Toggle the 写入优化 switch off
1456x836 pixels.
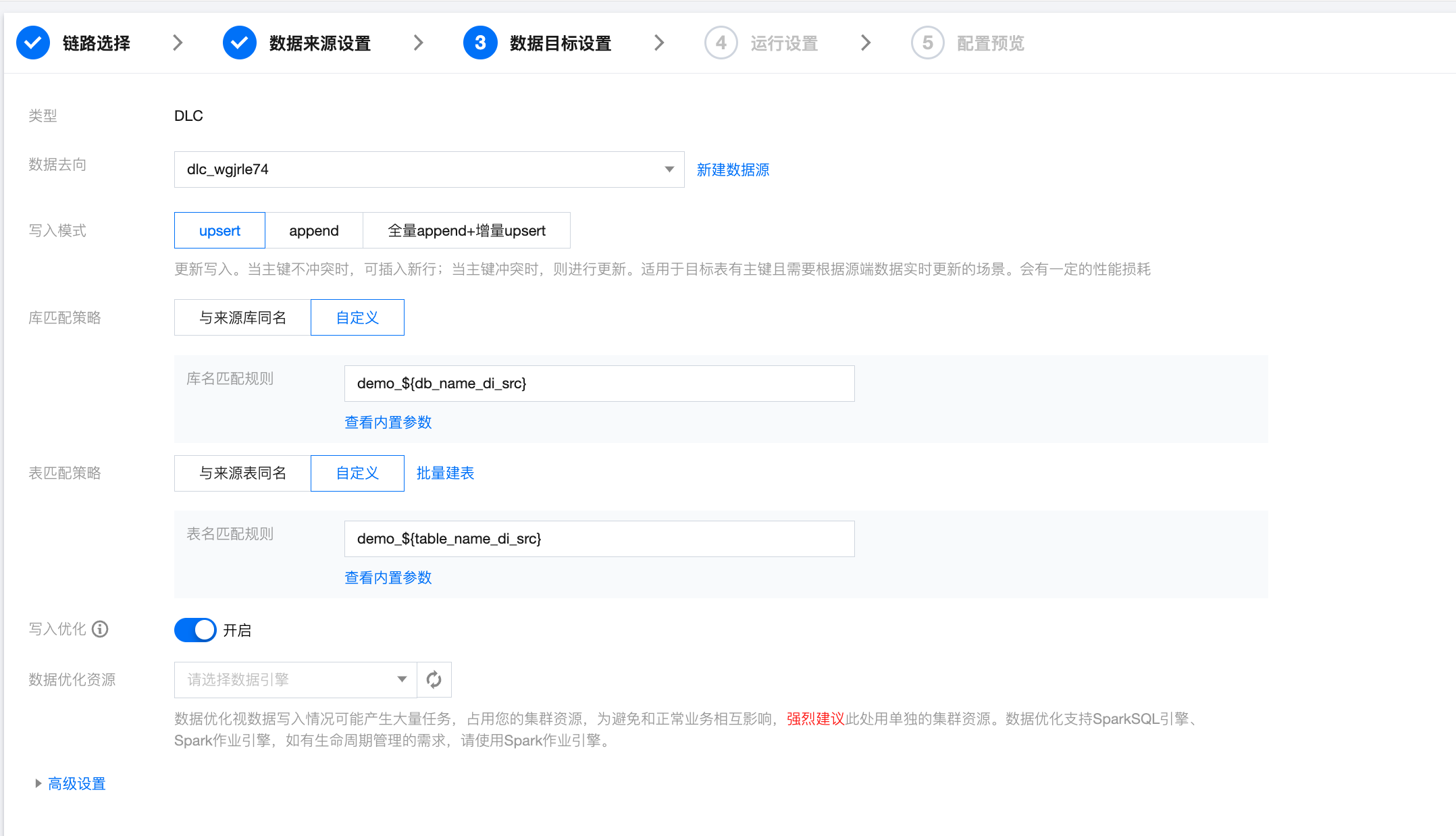(x=195, y=630)
